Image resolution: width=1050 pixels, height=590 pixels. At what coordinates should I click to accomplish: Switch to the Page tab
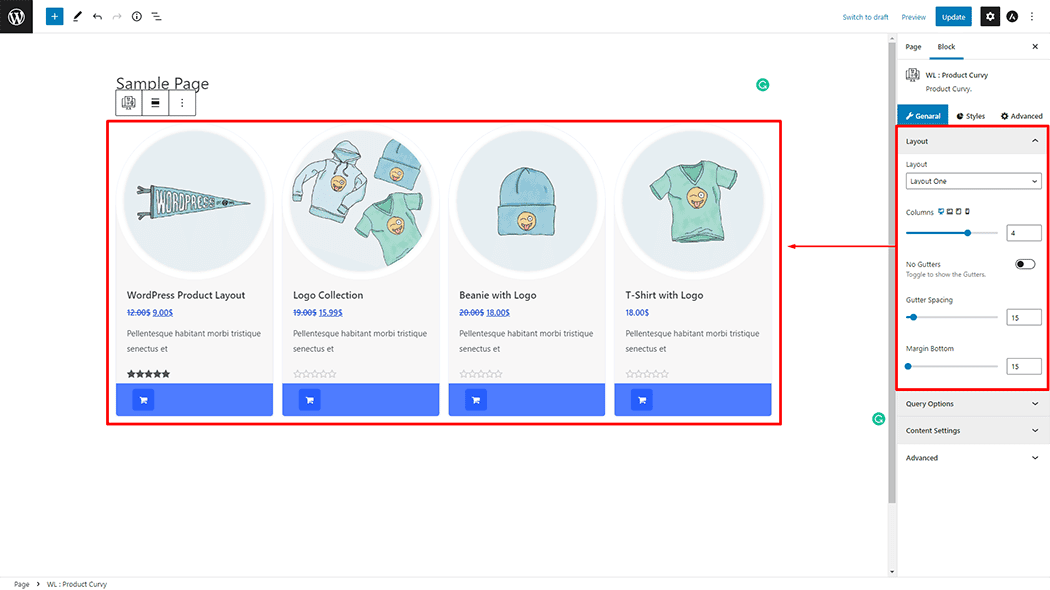pos(913,47)
